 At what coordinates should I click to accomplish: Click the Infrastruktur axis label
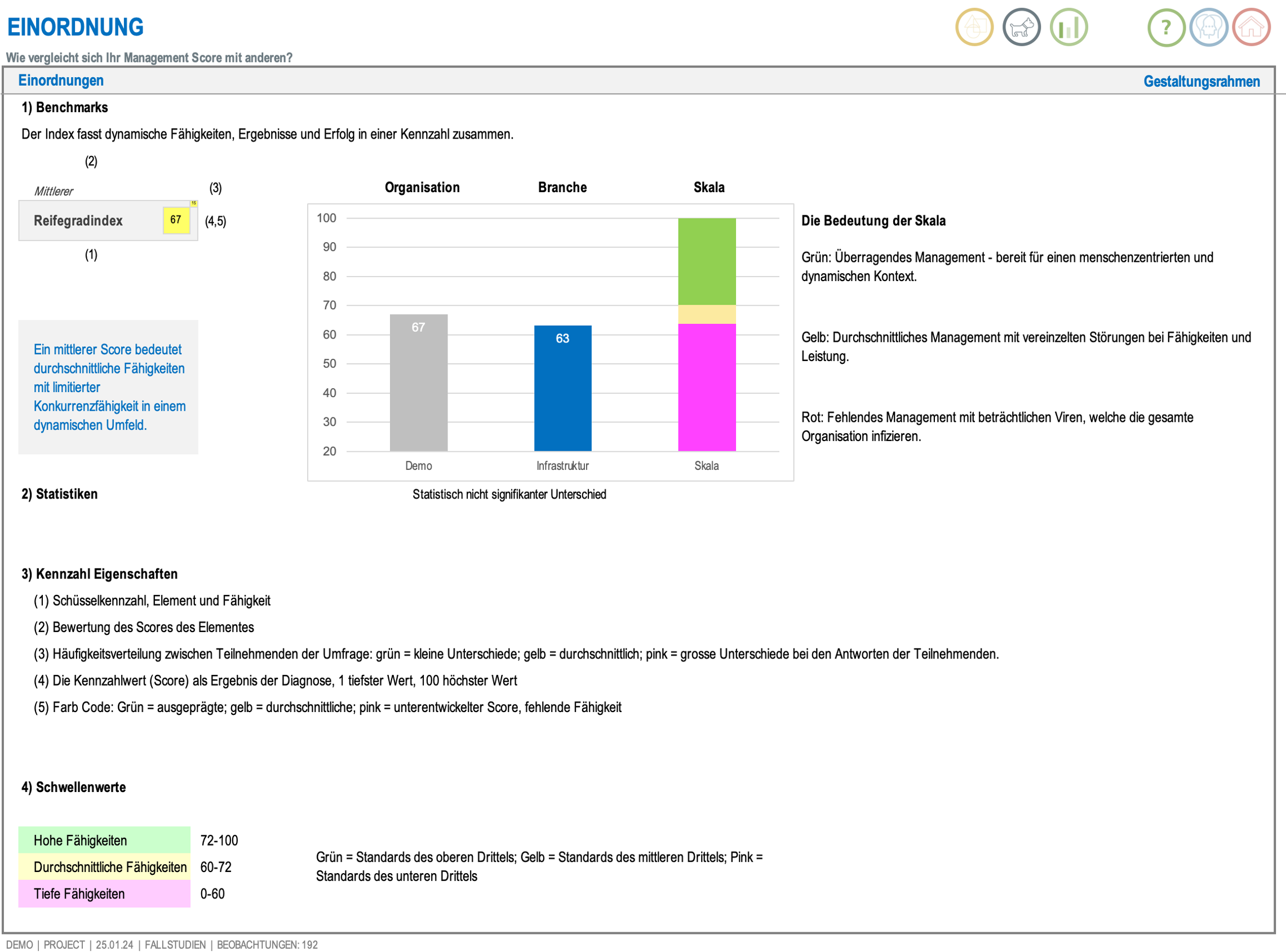pyautogui.click(x=562, y=466)
